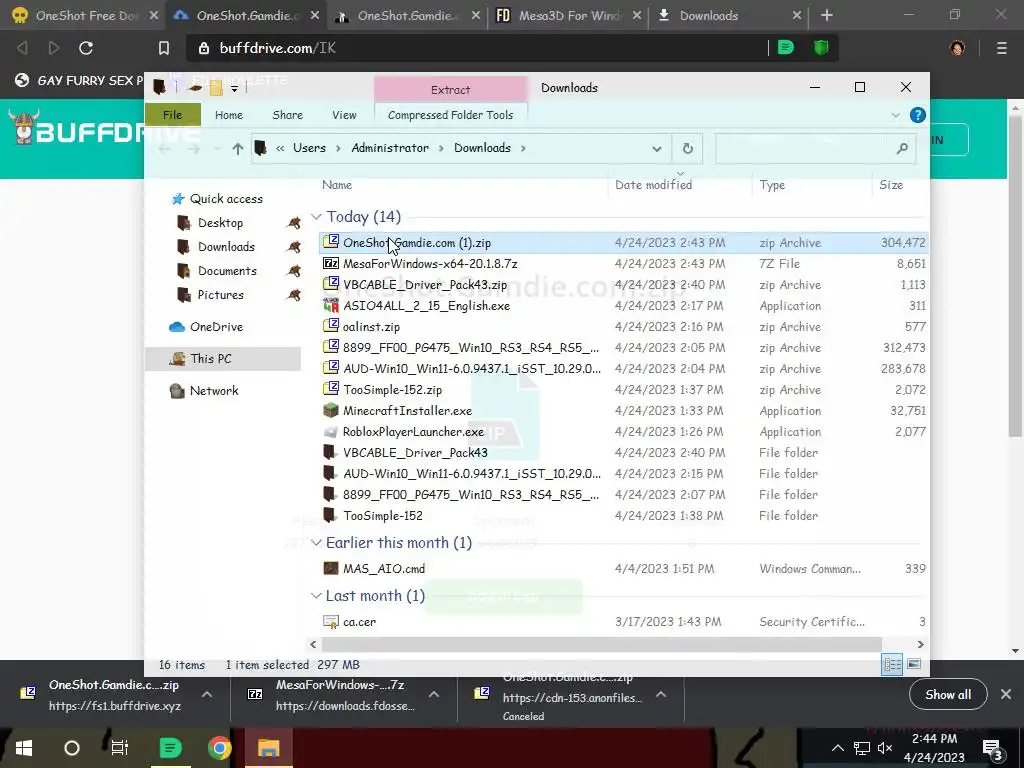Open the notification center icon
This screenshot has width=1024, height=768.
pyautogui.click(x=992, y=748)
